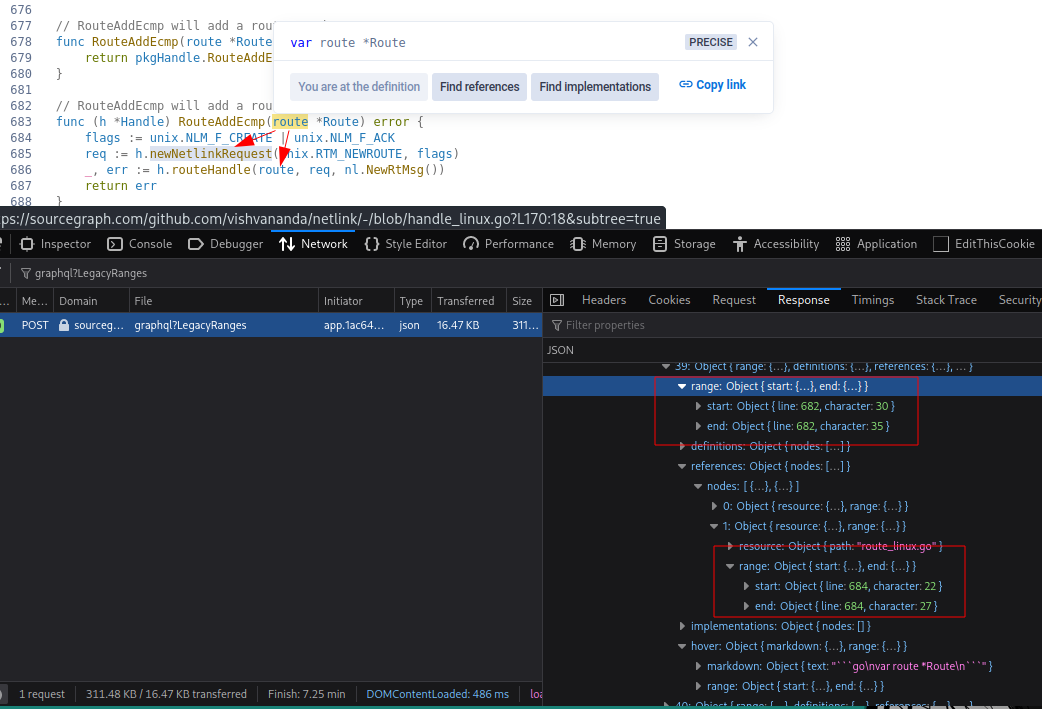The image size is (1042, 709).
Task: Click the PRECISE badge in popover
Action: pos(710,42)
